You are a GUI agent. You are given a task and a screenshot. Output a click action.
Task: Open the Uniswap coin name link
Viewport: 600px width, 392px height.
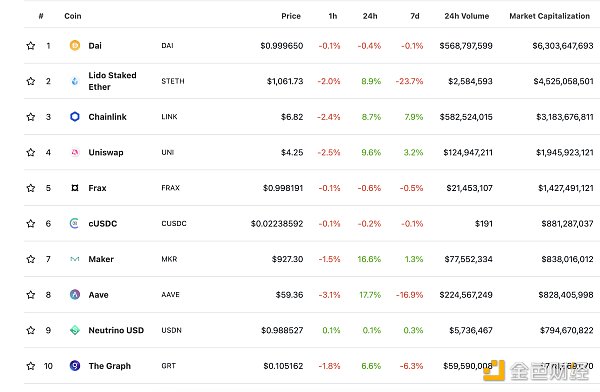coord(106,152)
